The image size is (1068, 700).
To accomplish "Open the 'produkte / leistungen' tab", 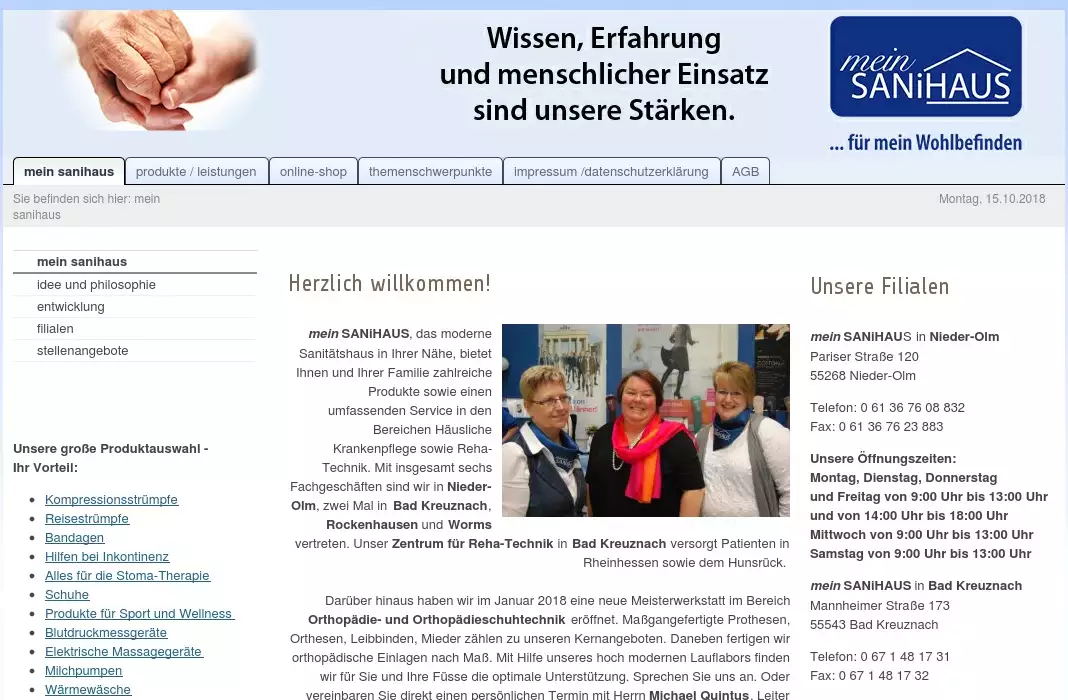I will pos(196,172).
